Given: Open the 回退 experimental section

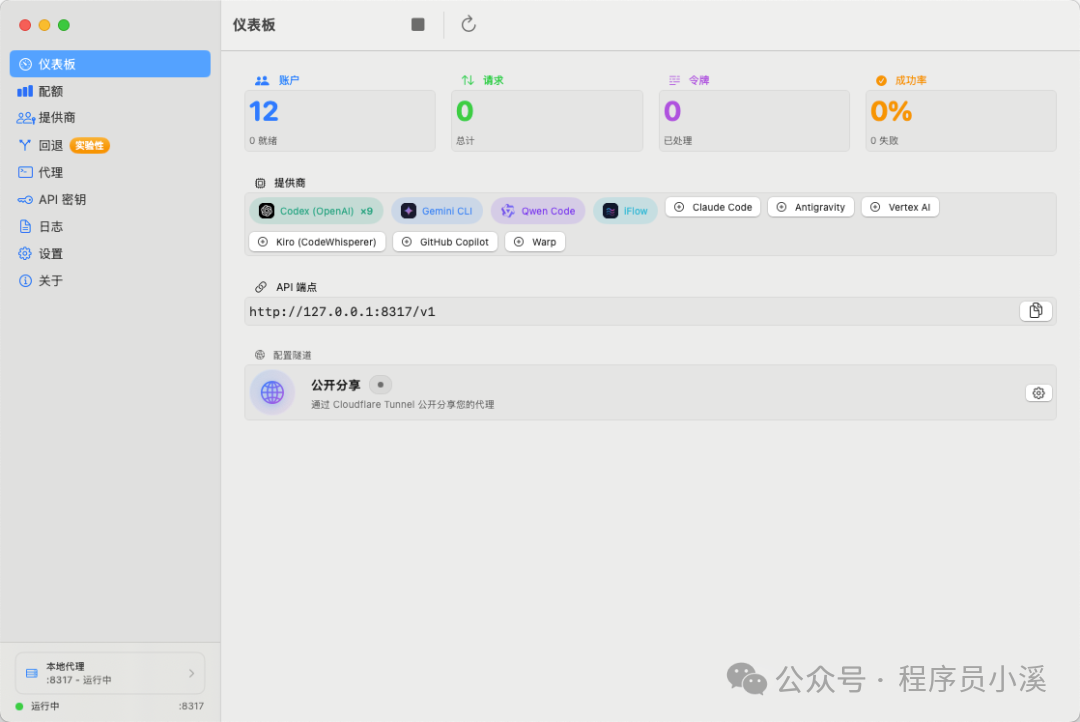Looking at the screenshot, I should pos(110,145).
